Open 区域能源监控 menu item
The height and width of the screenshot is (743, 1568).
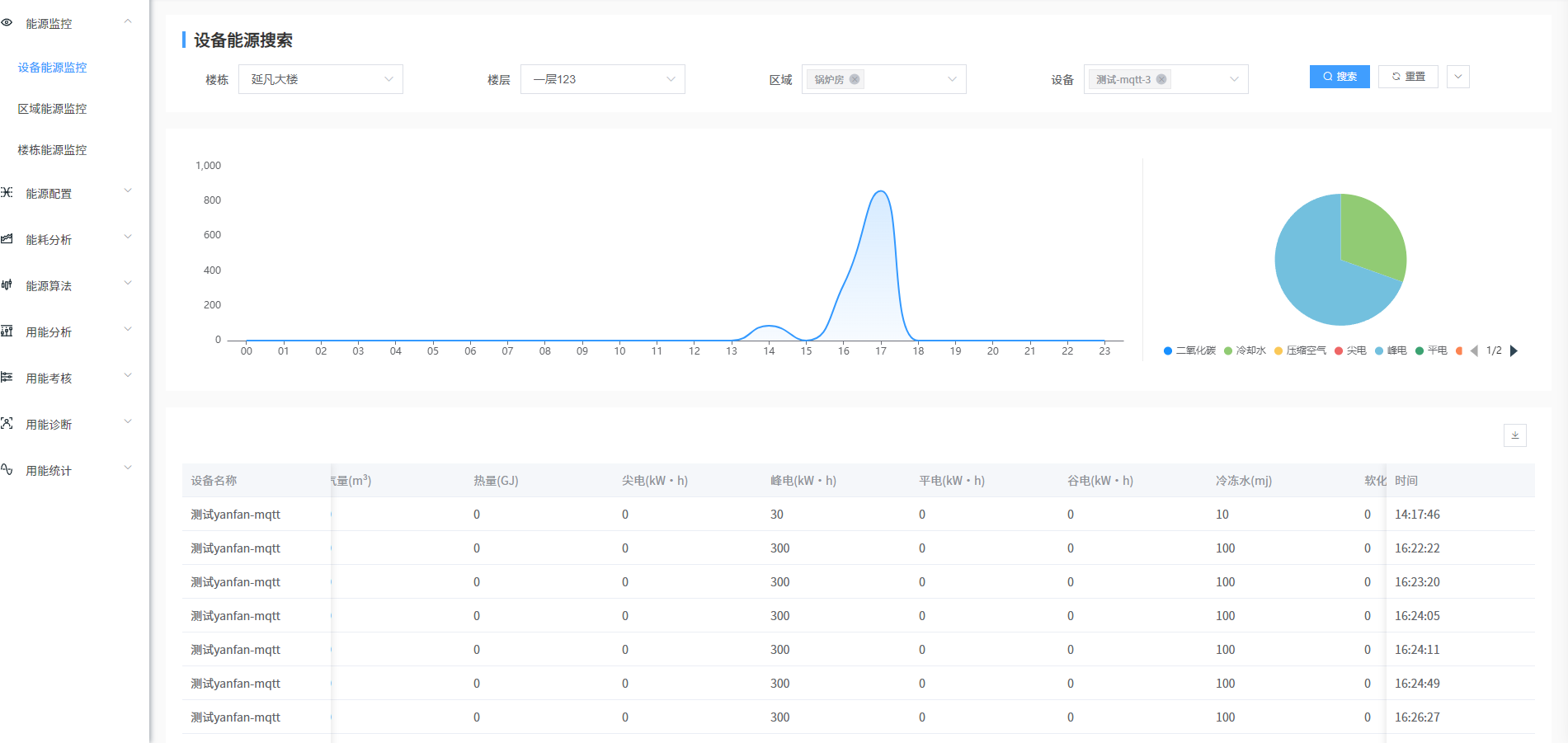tap(52, 109)
